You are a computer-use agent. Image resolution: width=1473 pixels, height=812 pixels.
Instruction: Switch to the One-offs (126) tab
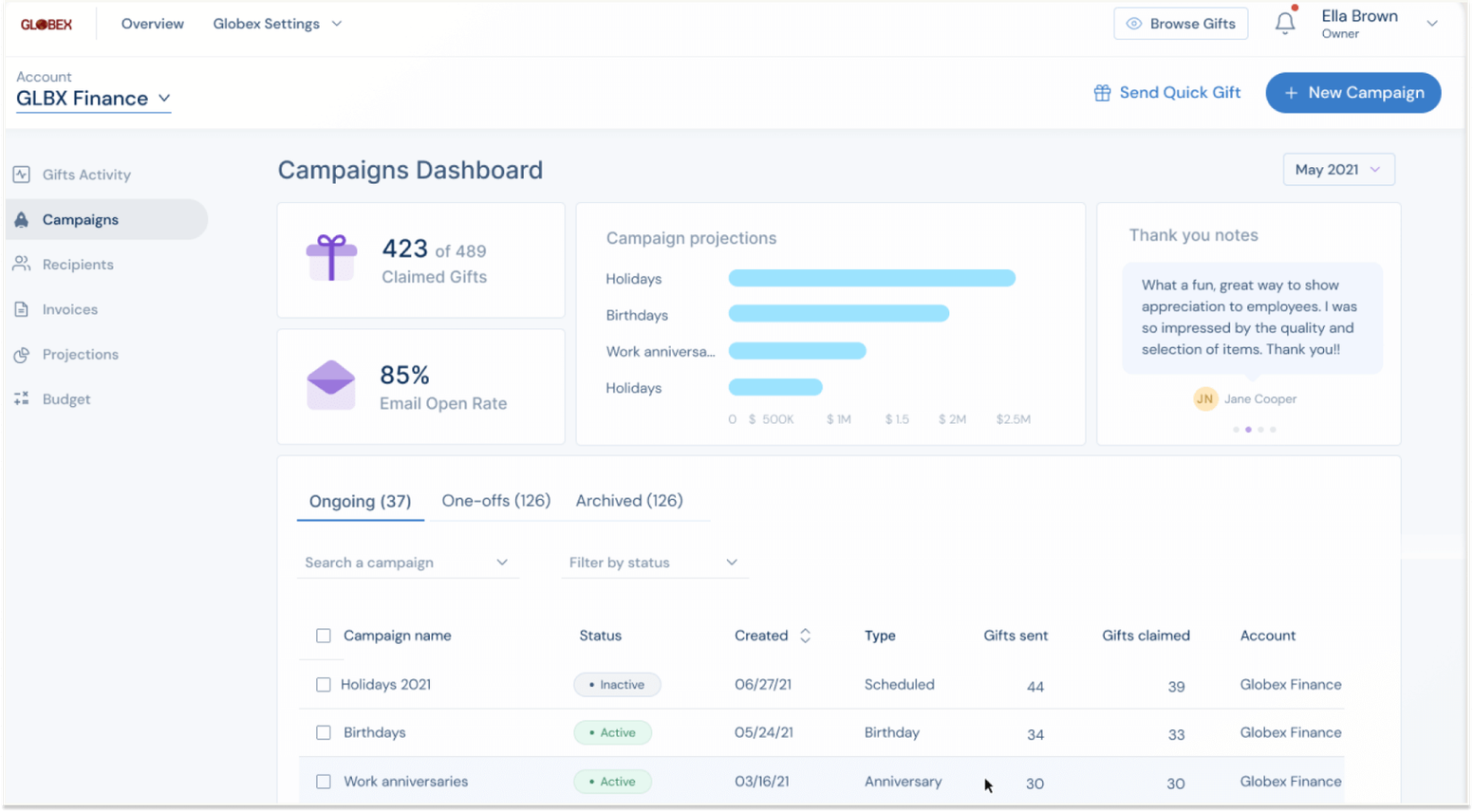point(495,501)
